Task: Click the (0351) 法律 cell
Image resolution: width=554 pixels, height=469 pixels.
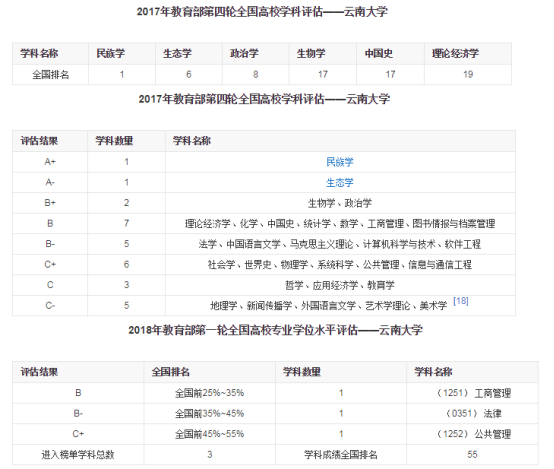Action: coord(472,414)
